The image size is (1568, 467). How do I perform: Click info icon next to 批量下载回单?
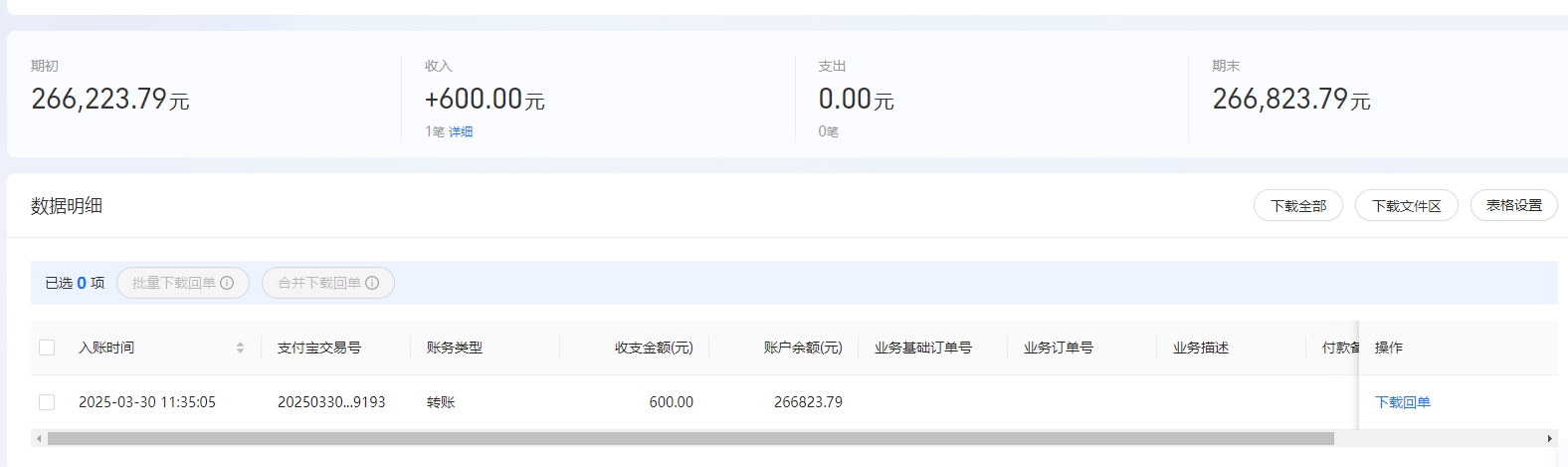[227, 283]
